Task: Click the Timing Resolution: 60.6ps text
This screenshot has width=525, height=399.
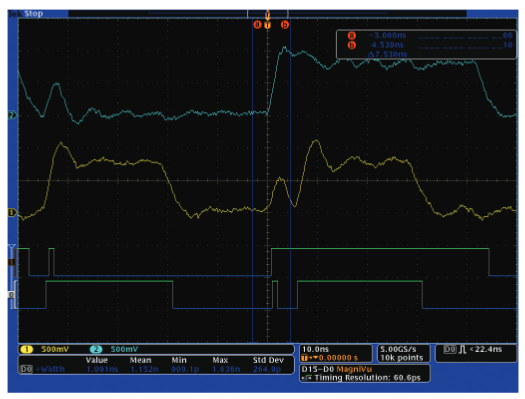Action: pos(367,378)
